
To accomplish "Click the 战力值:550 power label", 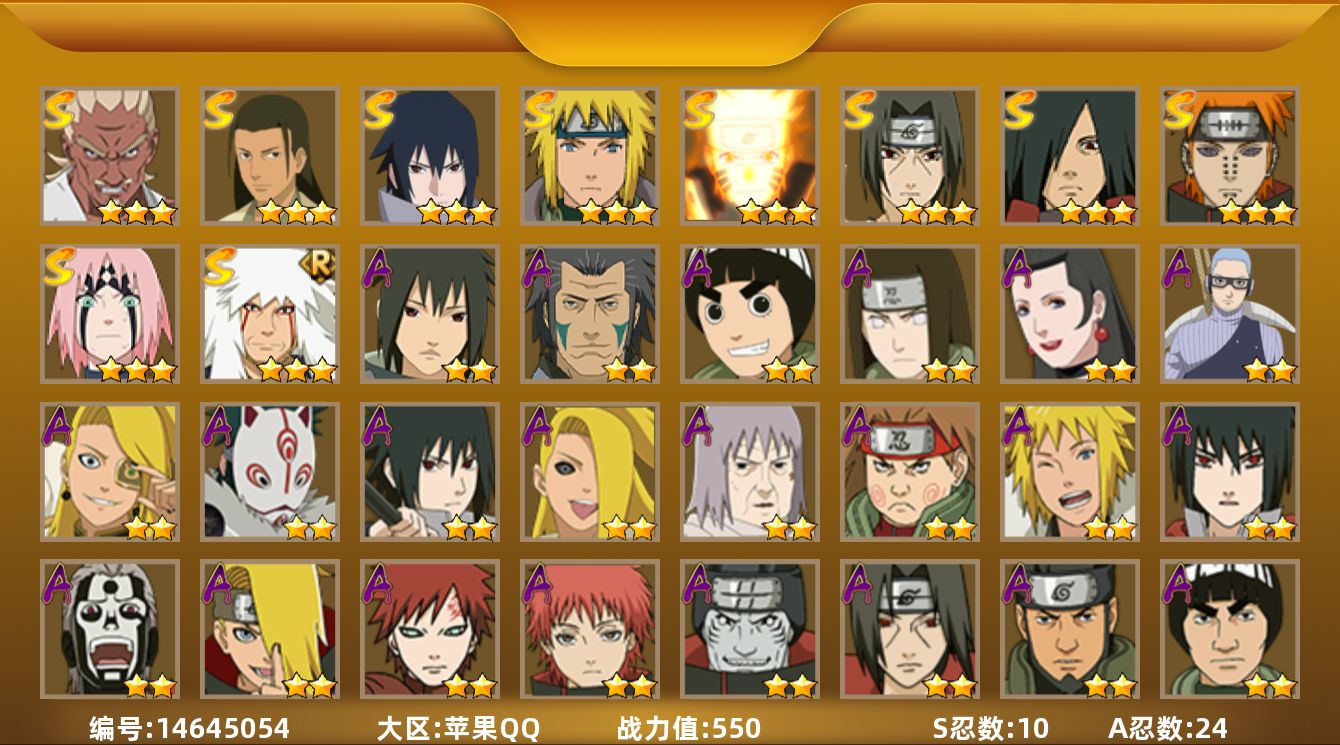I will [x=689, y=728].
